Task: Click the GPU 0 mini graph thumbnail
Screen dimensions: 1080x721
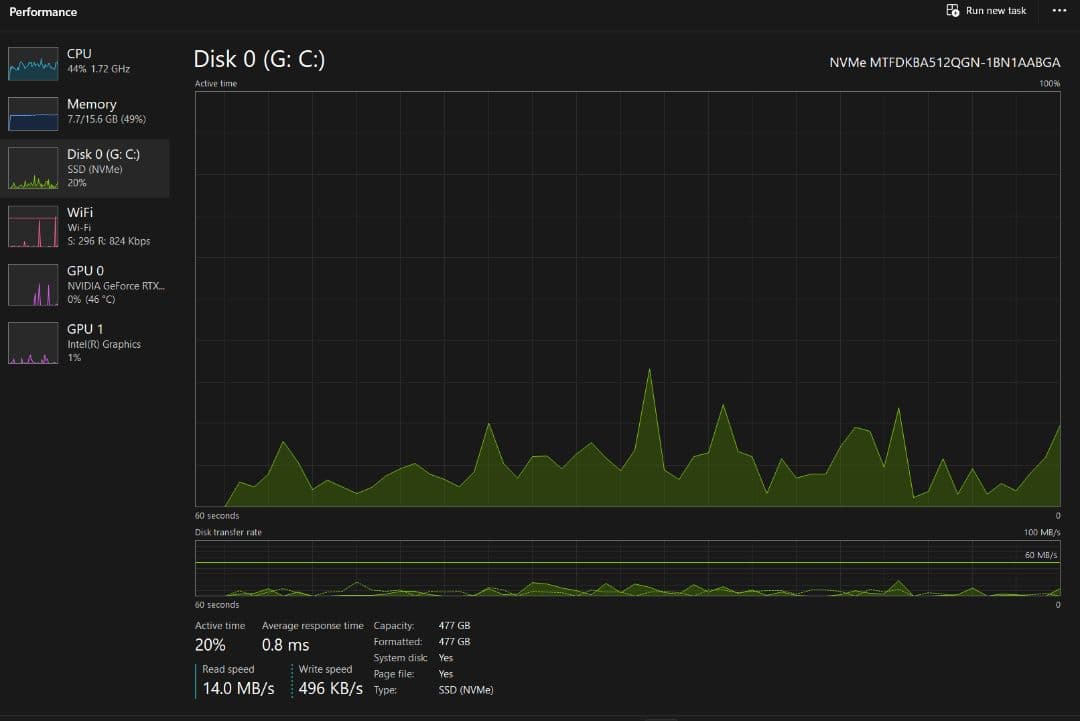Action: click(x=33, y=285)
